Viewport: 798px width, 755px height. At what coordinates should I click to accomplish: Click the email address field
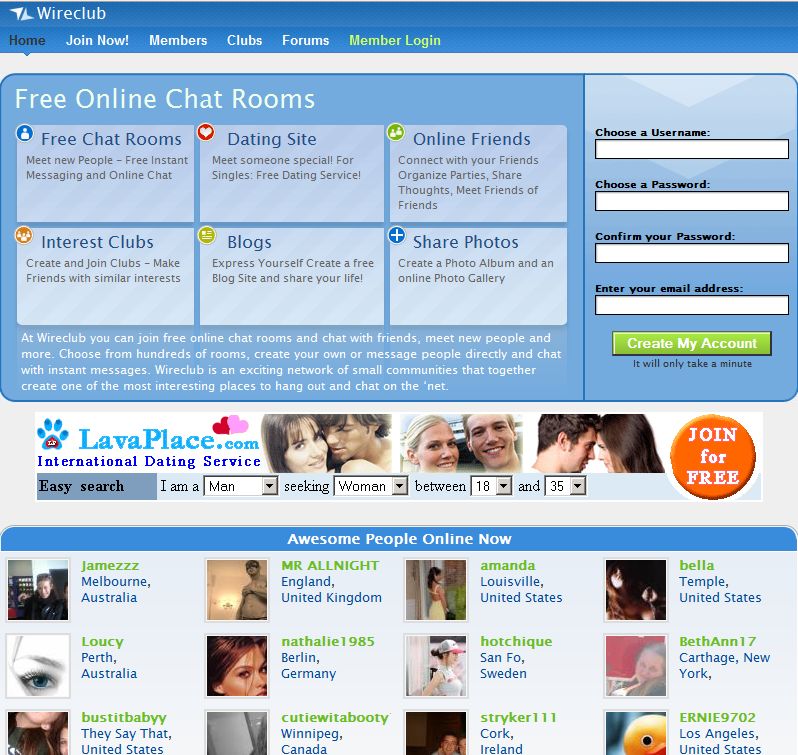click(692, 305)
